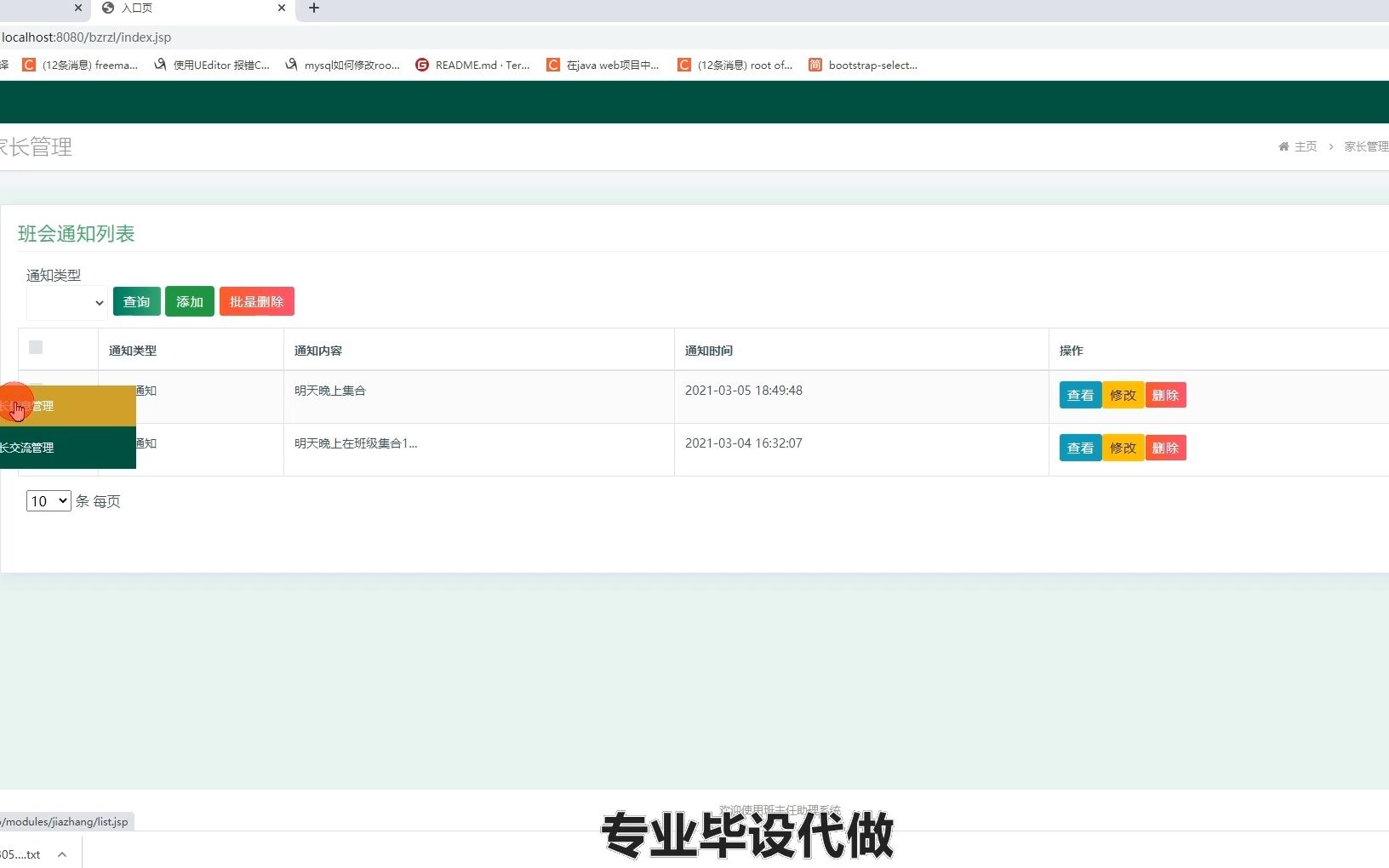View the 明天晚上集合 notice with 查看
Screen dimensions: 1389x868
(x=1080, y=395)
